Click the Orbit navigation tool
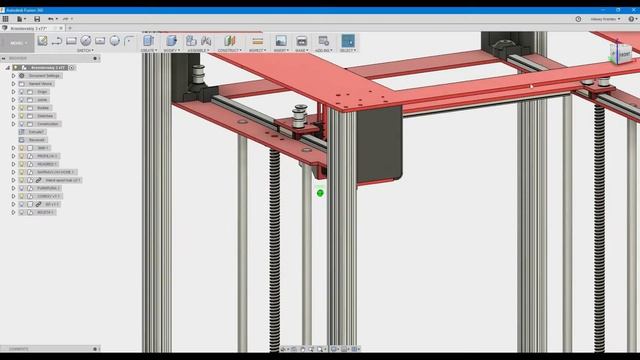 (283, 349)
